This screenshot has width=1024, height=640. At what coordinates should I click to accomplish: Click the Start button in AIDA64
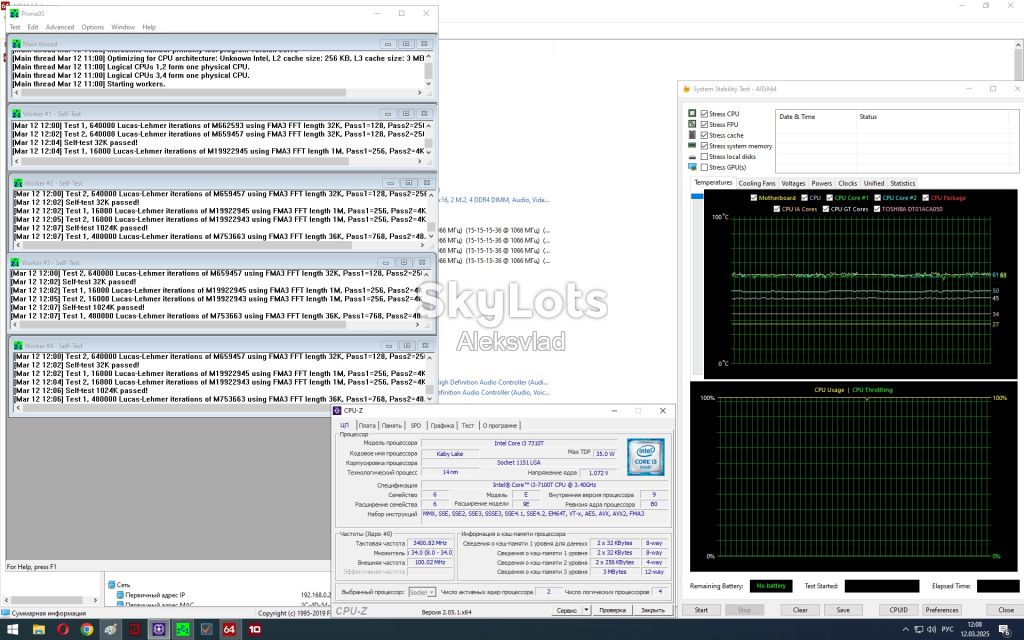701,610
